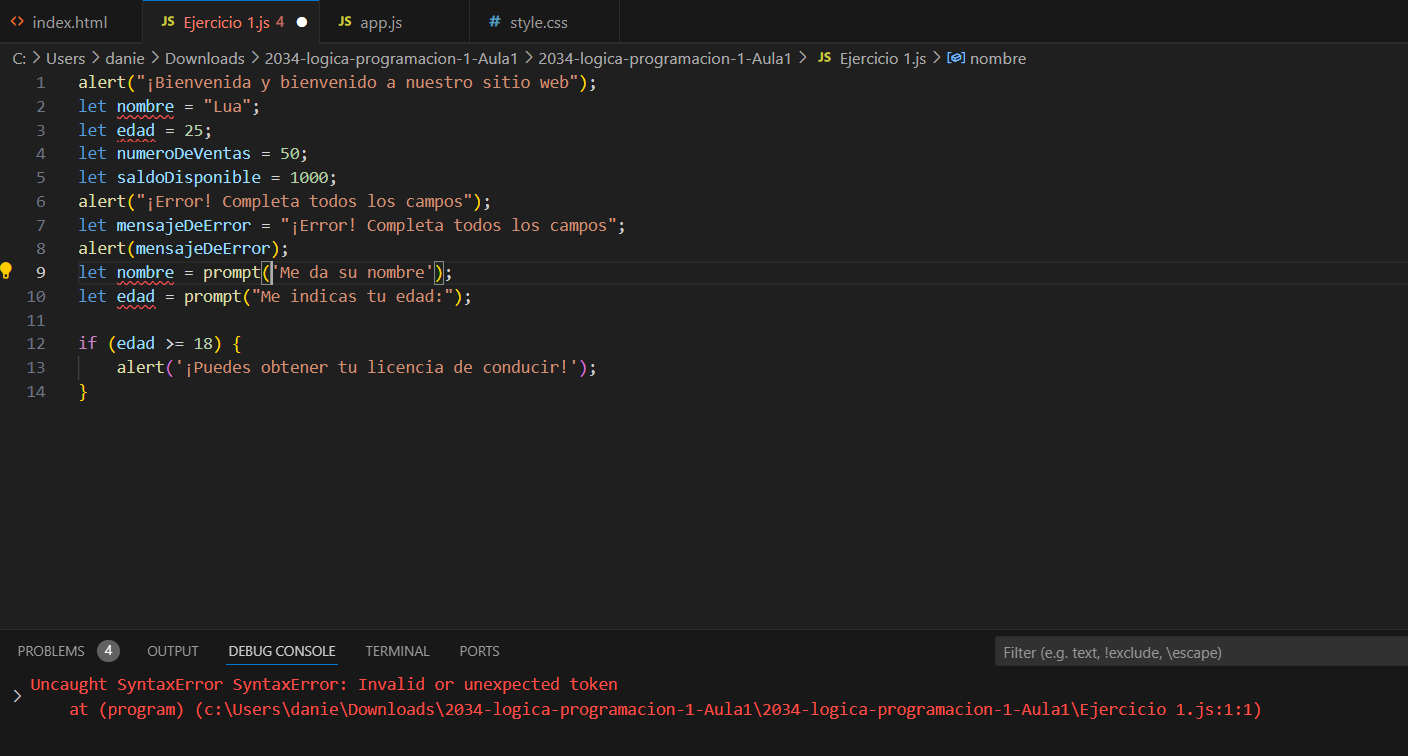Image resolution: width=1408 pixels, height=756 pixels.
Task: Click the JS icon on app.js tab
Action: pos(345,21)
